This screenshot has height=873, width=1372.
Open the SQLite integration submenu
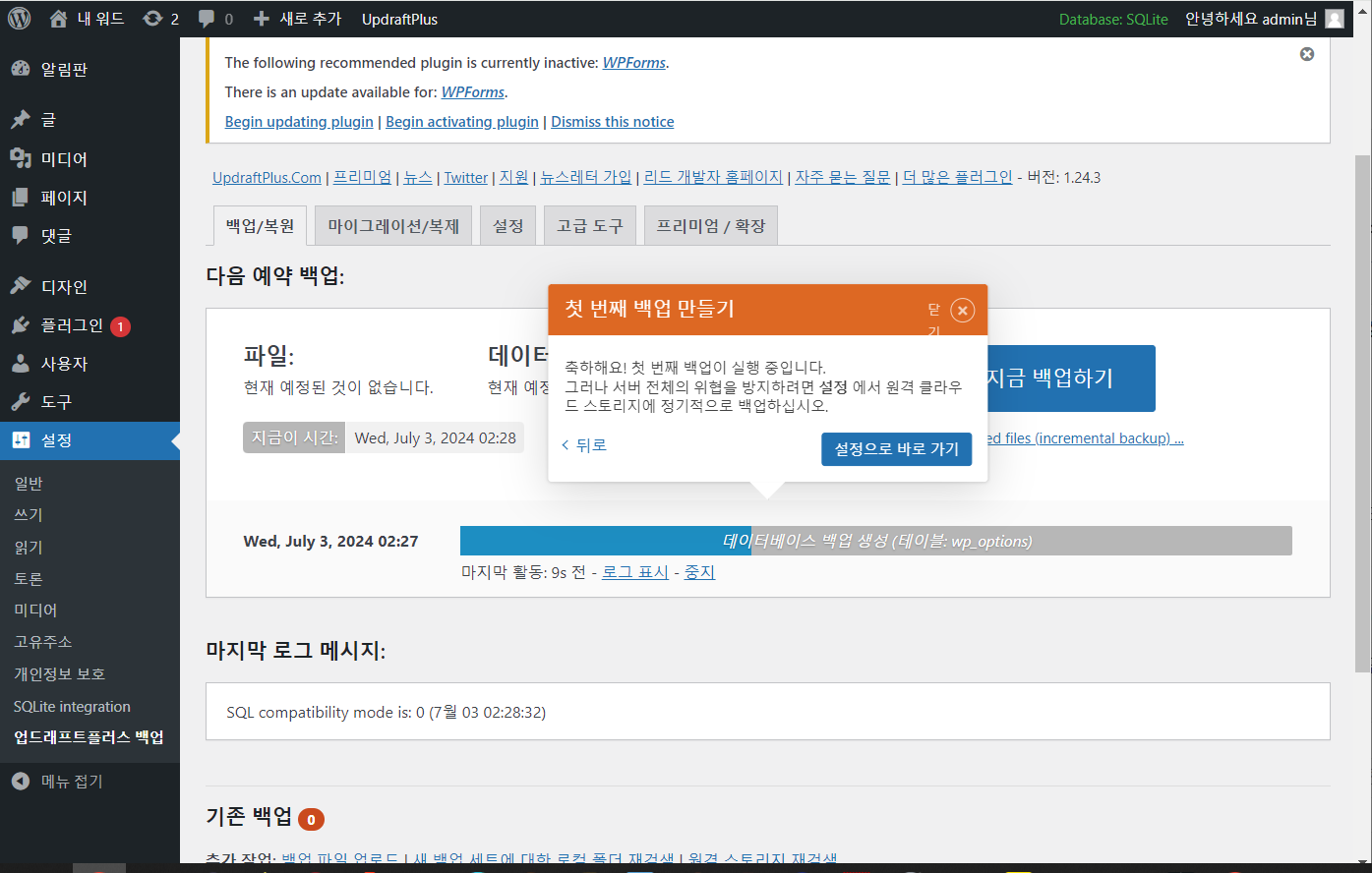[x=72, y=706]
